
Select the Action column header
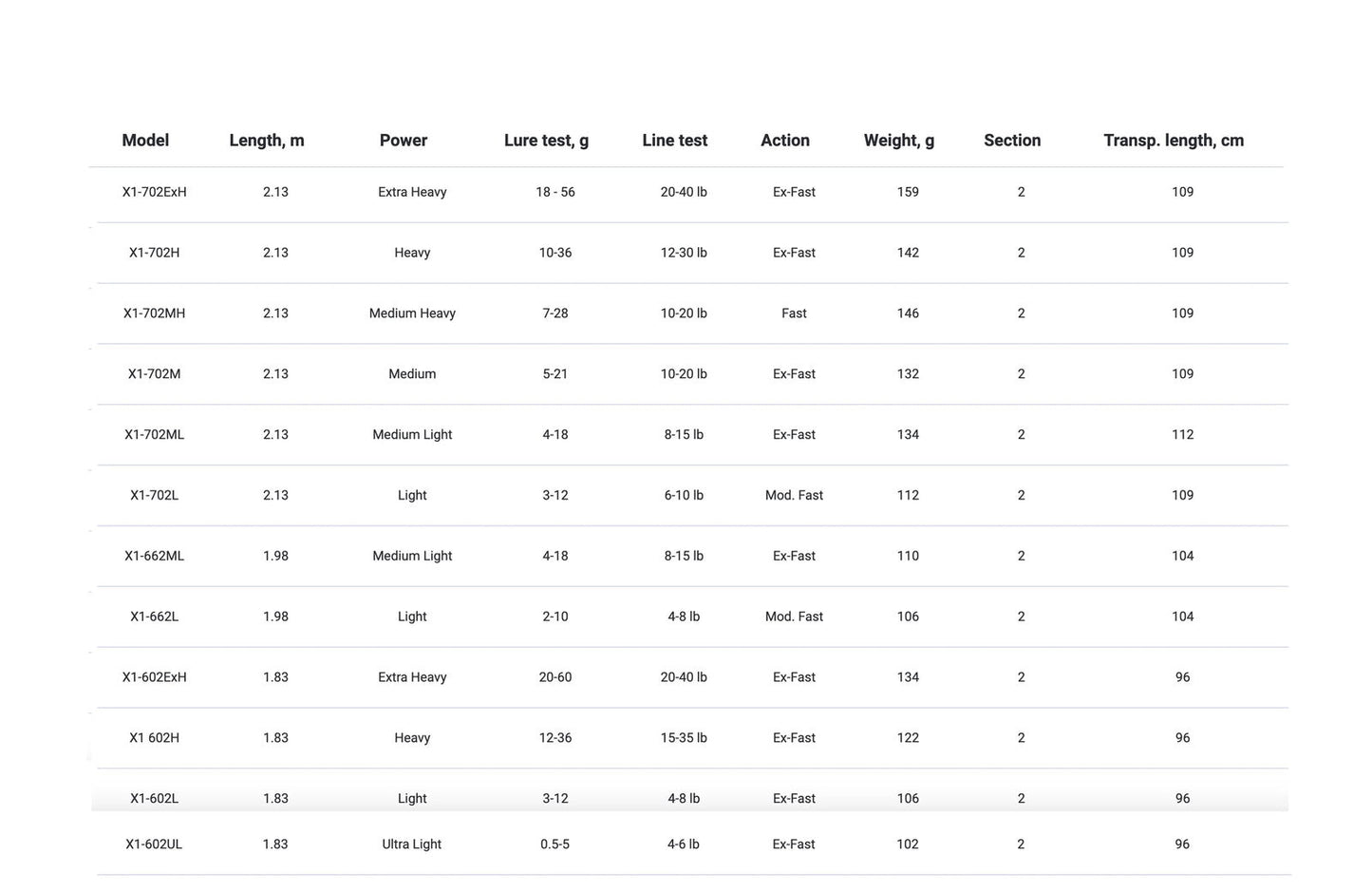click(x=785, y=141)
